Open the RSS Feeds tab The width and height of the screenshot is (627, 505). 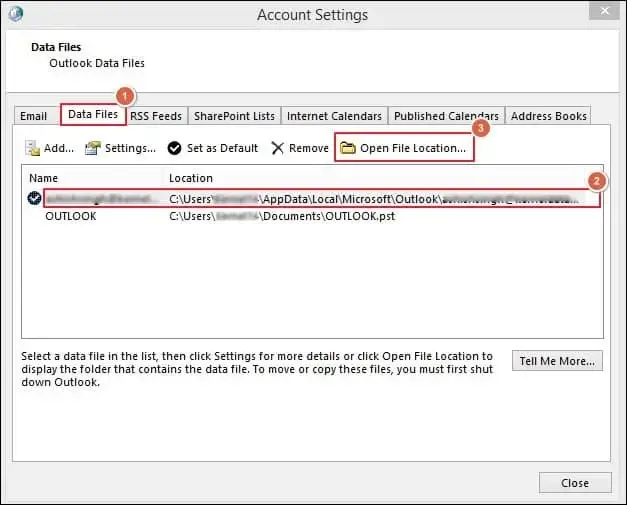click(x=156, y=116)
